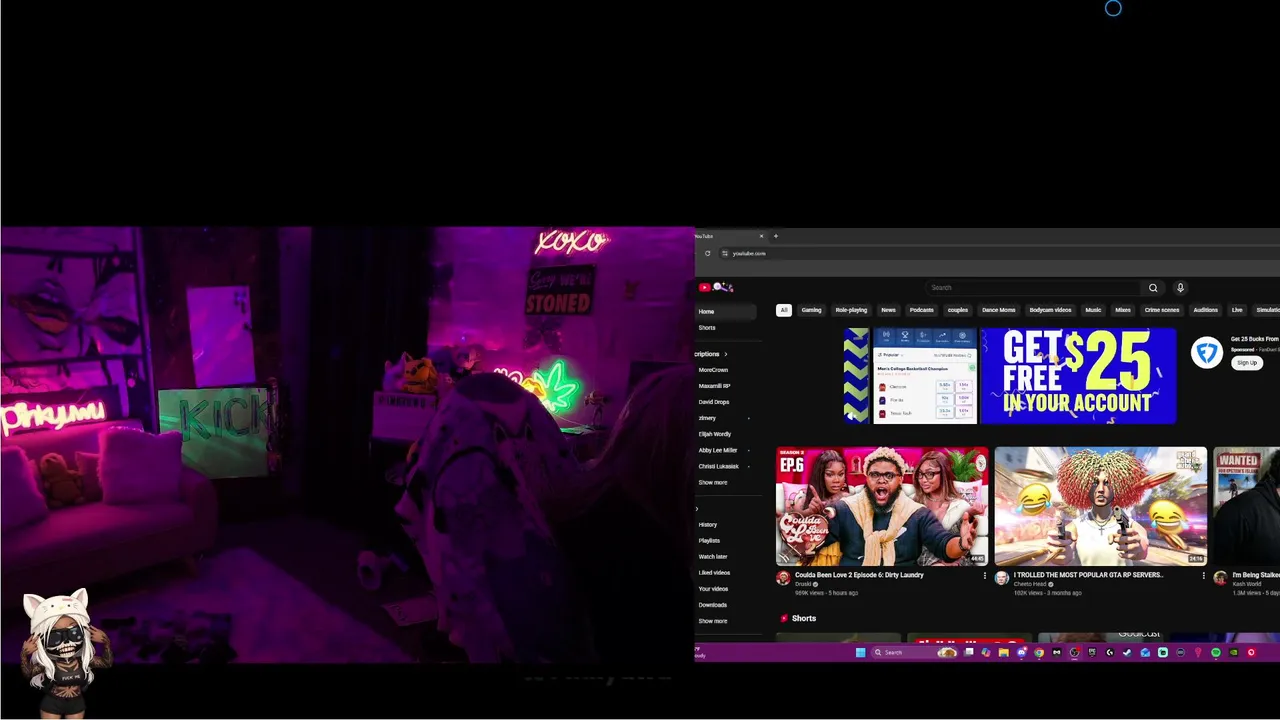The image size is (1280, 720).
Task: Switch to Chrome on the taskbar
Action: pos(1039,652)
